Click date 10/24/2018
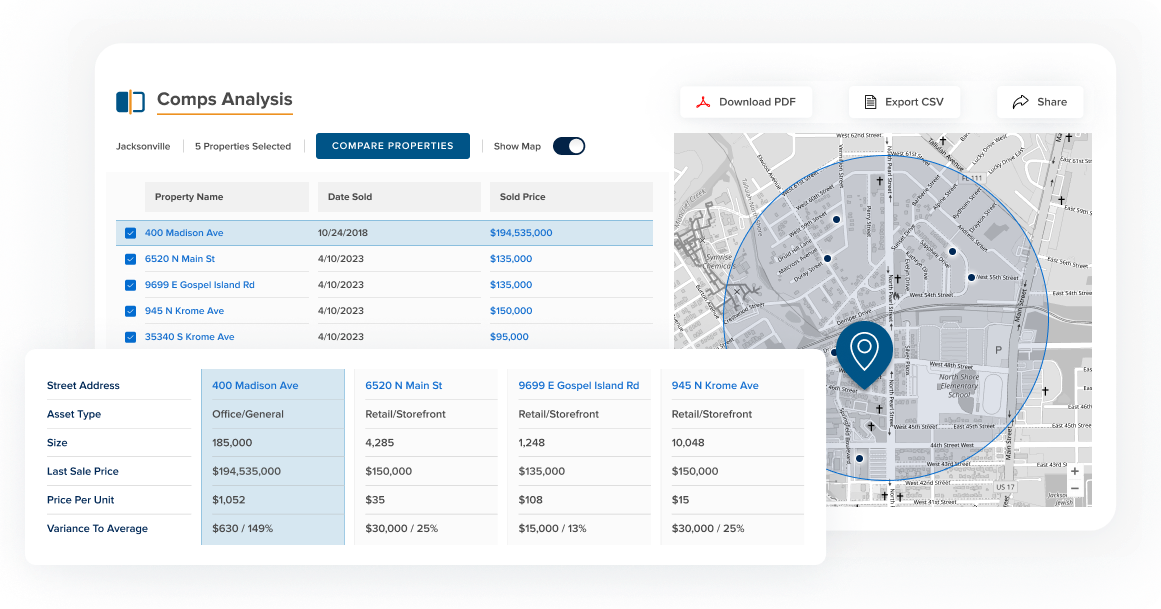 (343, 233)
